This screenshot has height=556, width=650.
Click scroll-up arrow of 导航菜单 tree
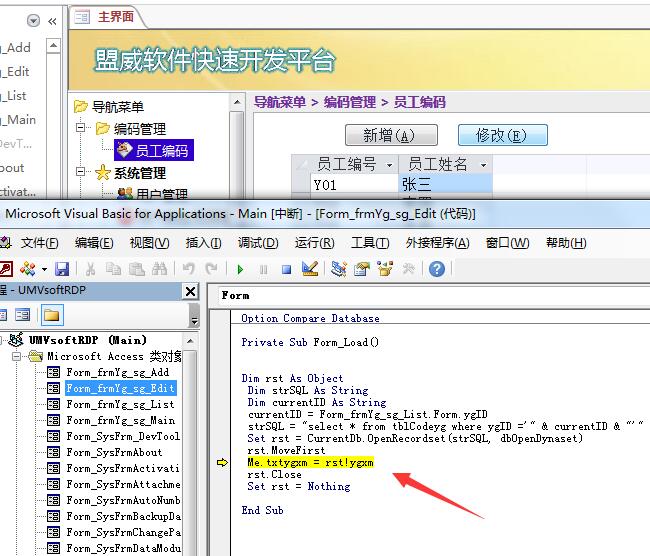click(237, 102)
